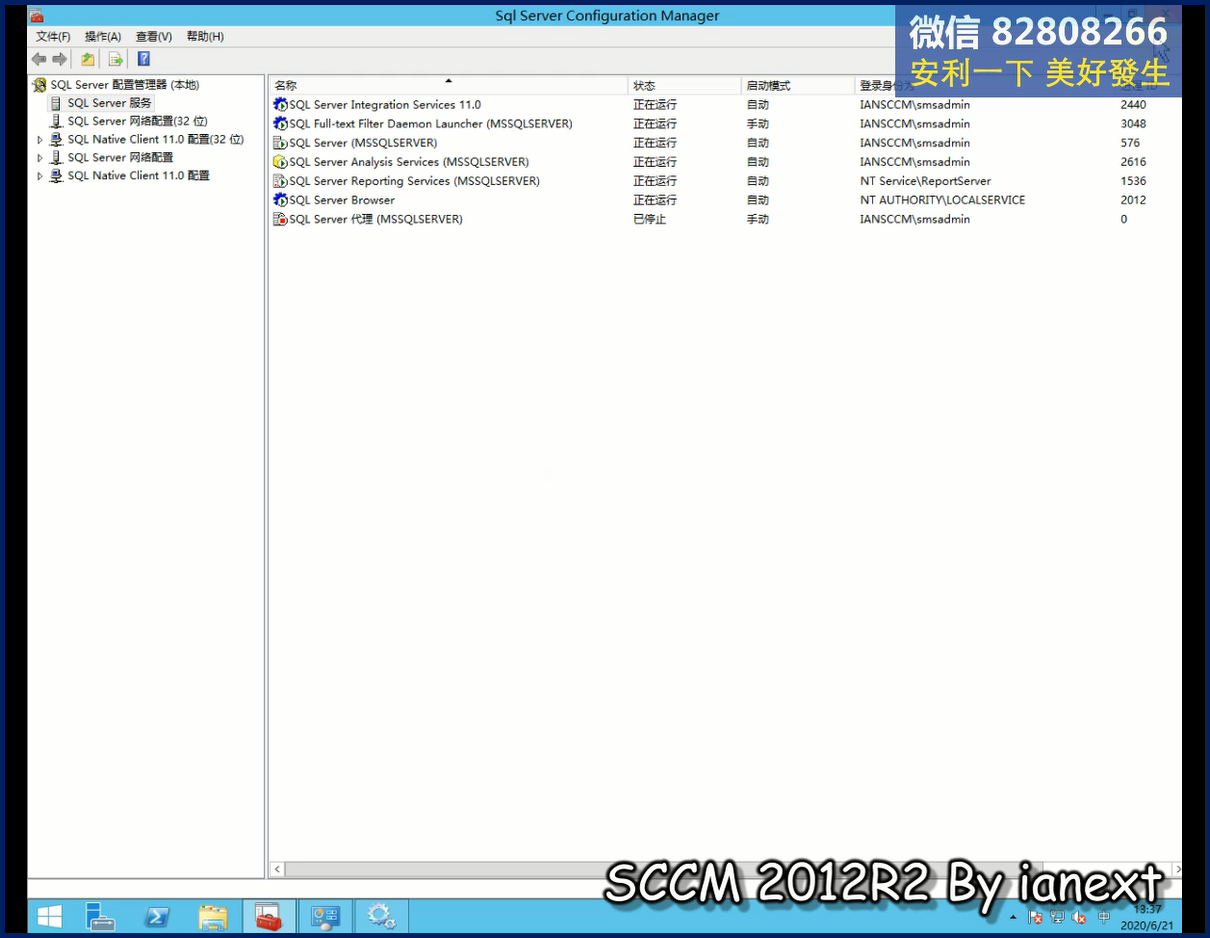Expand the last SQL Native Client 11.0 配置 node

40,176
